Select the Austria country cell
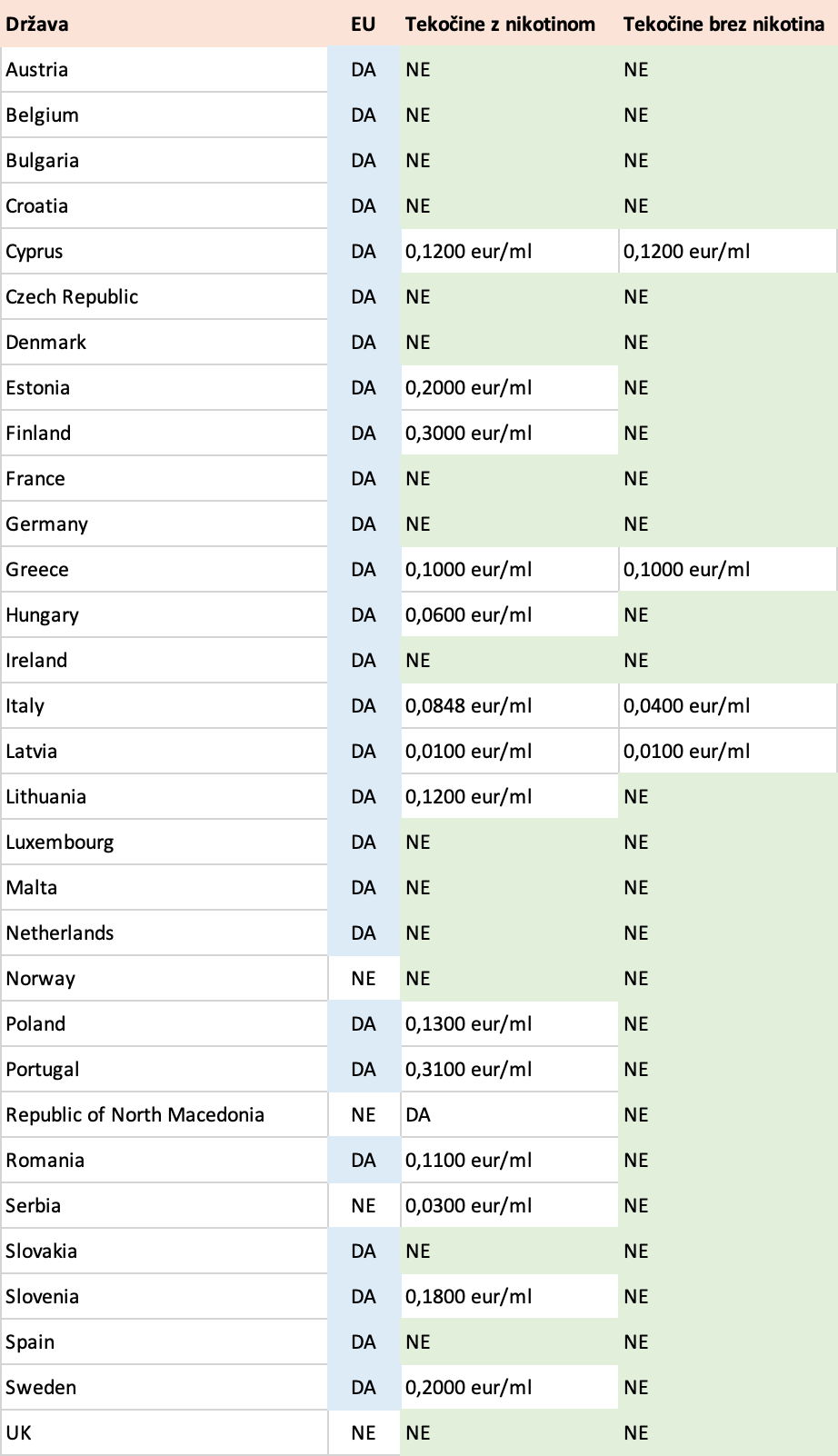The image size is (838, 1456). pos(165,69)
